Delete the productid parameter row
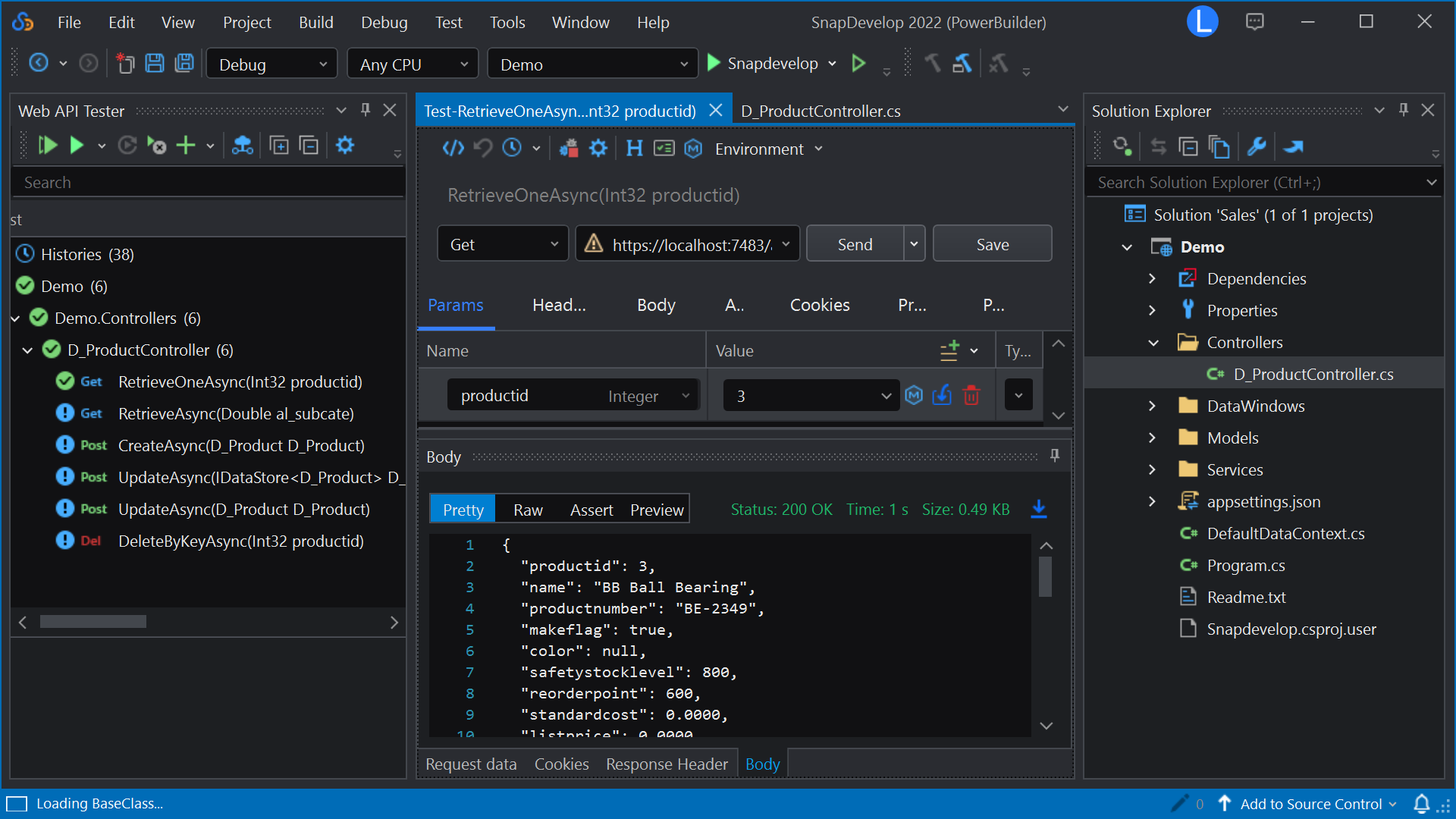Screen dimensions: 1456x819 click(971, 396)
